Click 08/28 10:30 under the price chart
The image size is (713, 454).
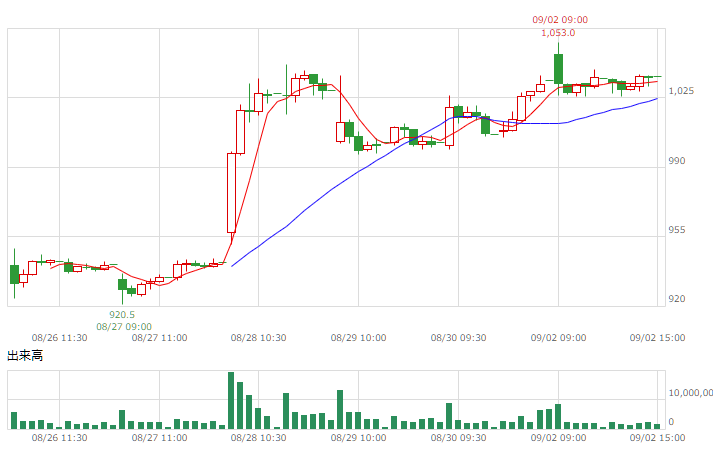pos(259,338)
